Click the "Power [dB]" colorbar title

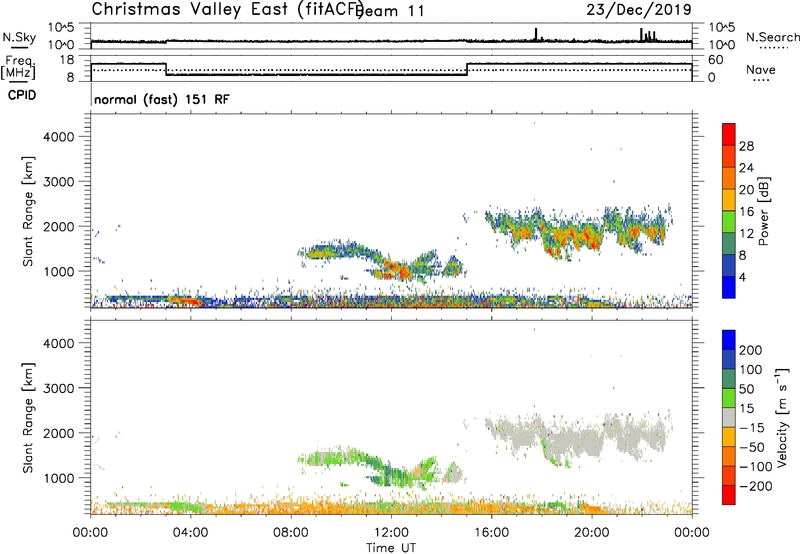(763, 211)
